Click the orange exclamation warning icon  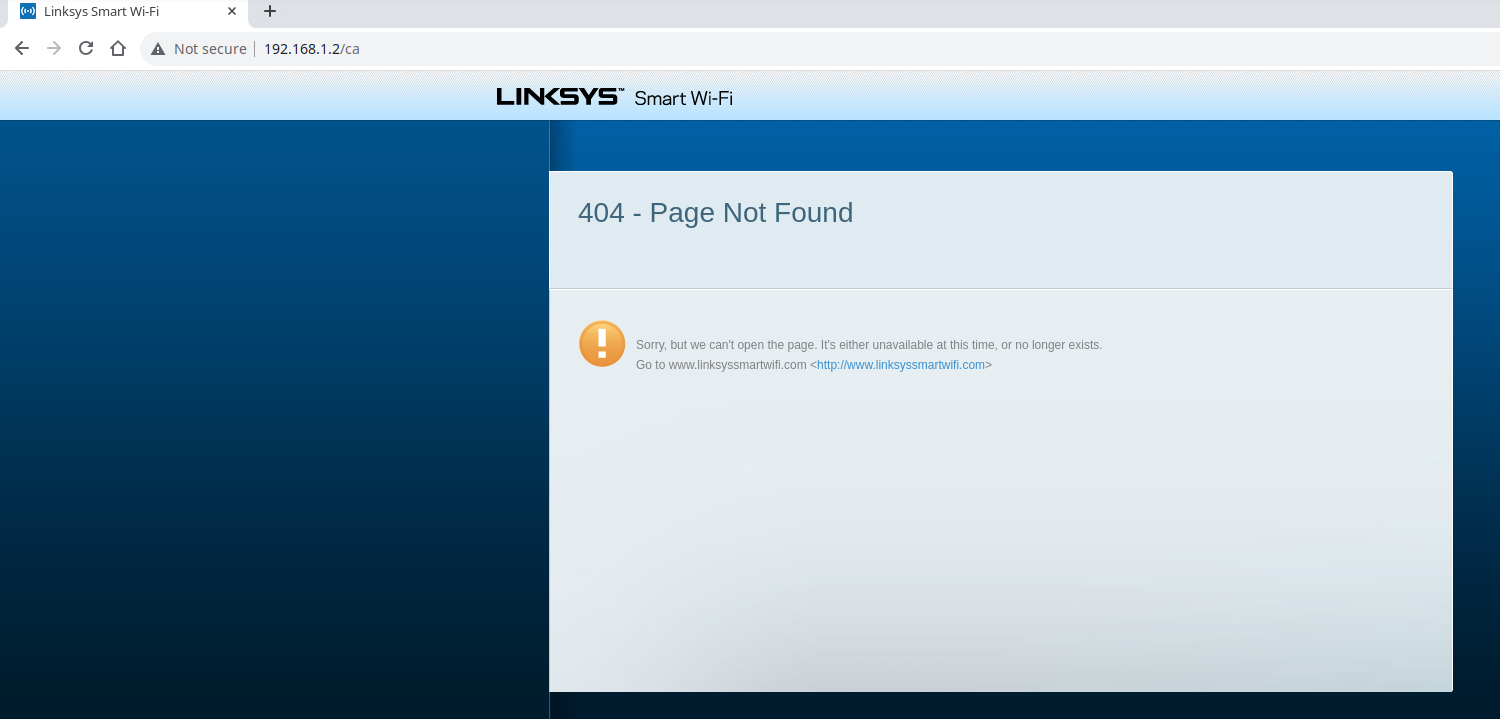602,344
